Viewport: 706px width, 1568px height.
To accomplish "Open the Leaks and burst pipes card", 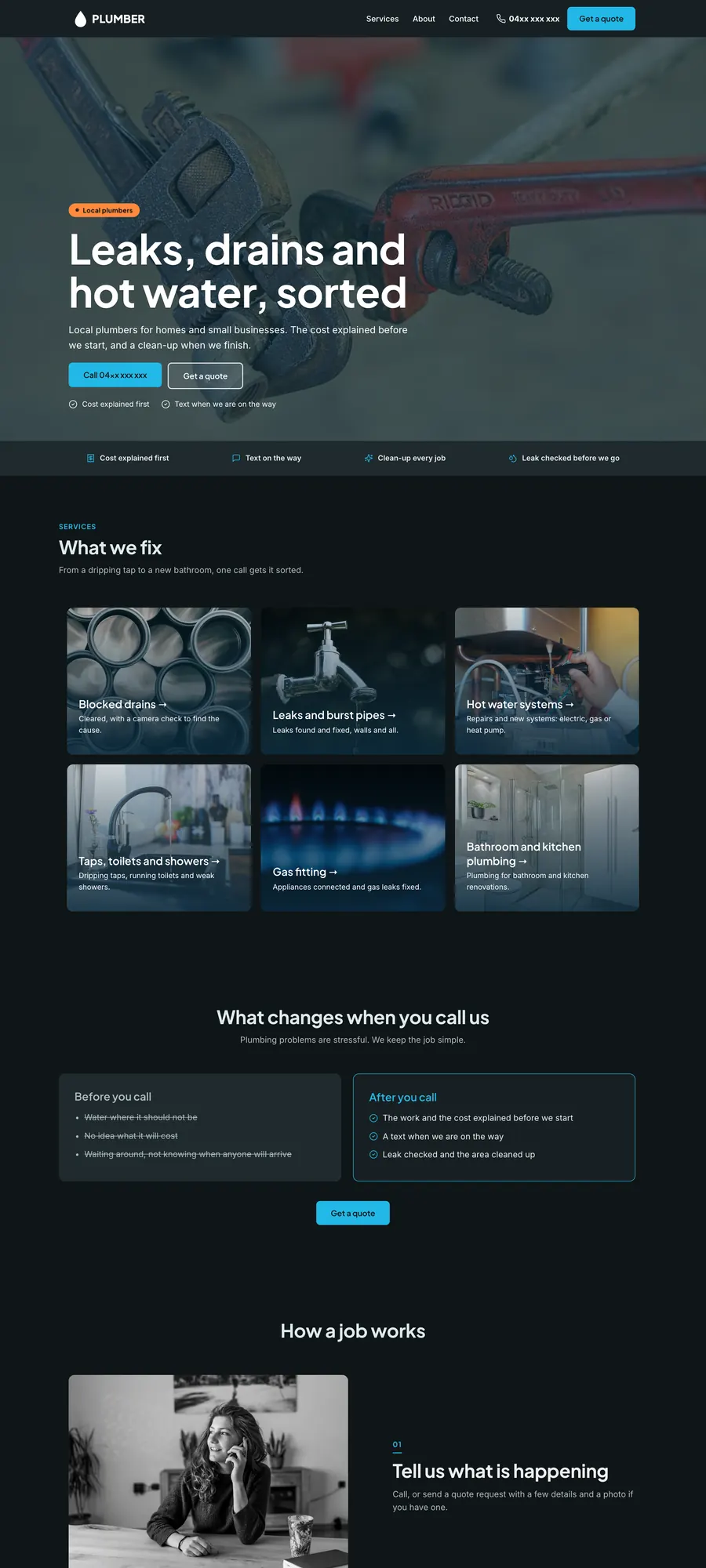I will [353, 681].
